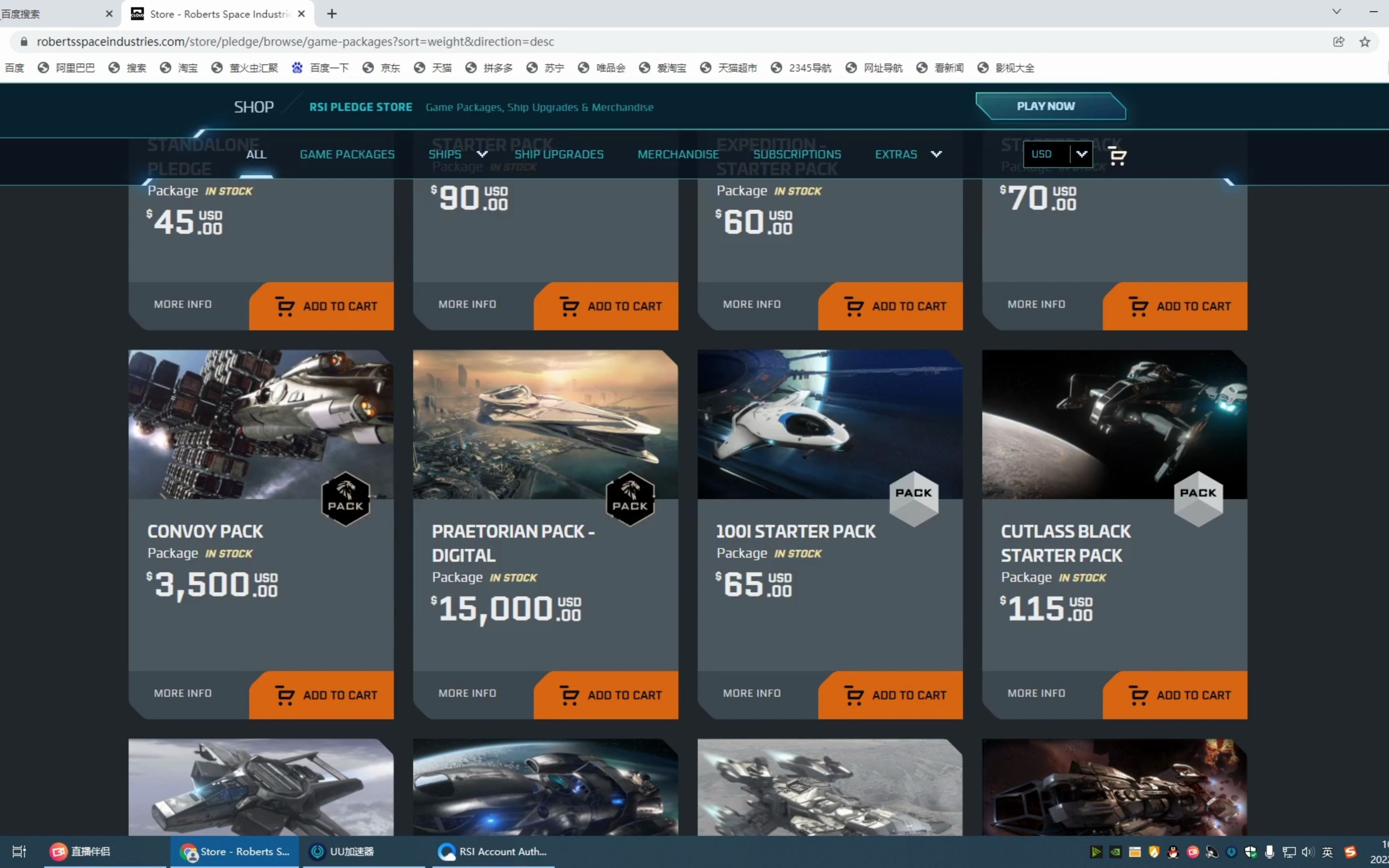
Task: Open the SHIPS category
Action: click(445, 154)
